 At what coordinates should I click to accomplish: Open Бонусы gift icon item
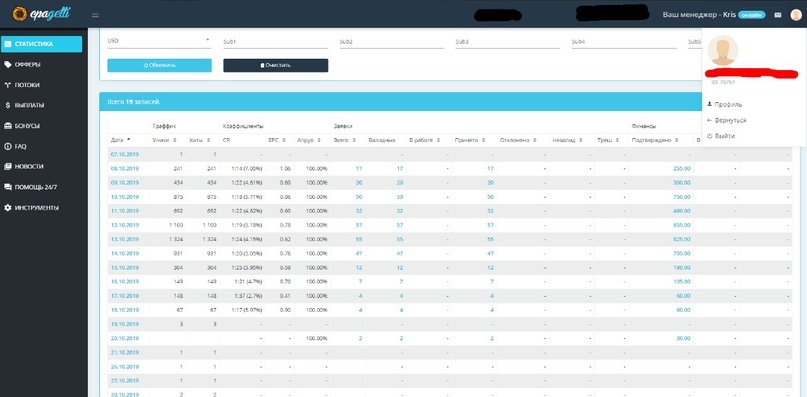[x=8, y=126]
